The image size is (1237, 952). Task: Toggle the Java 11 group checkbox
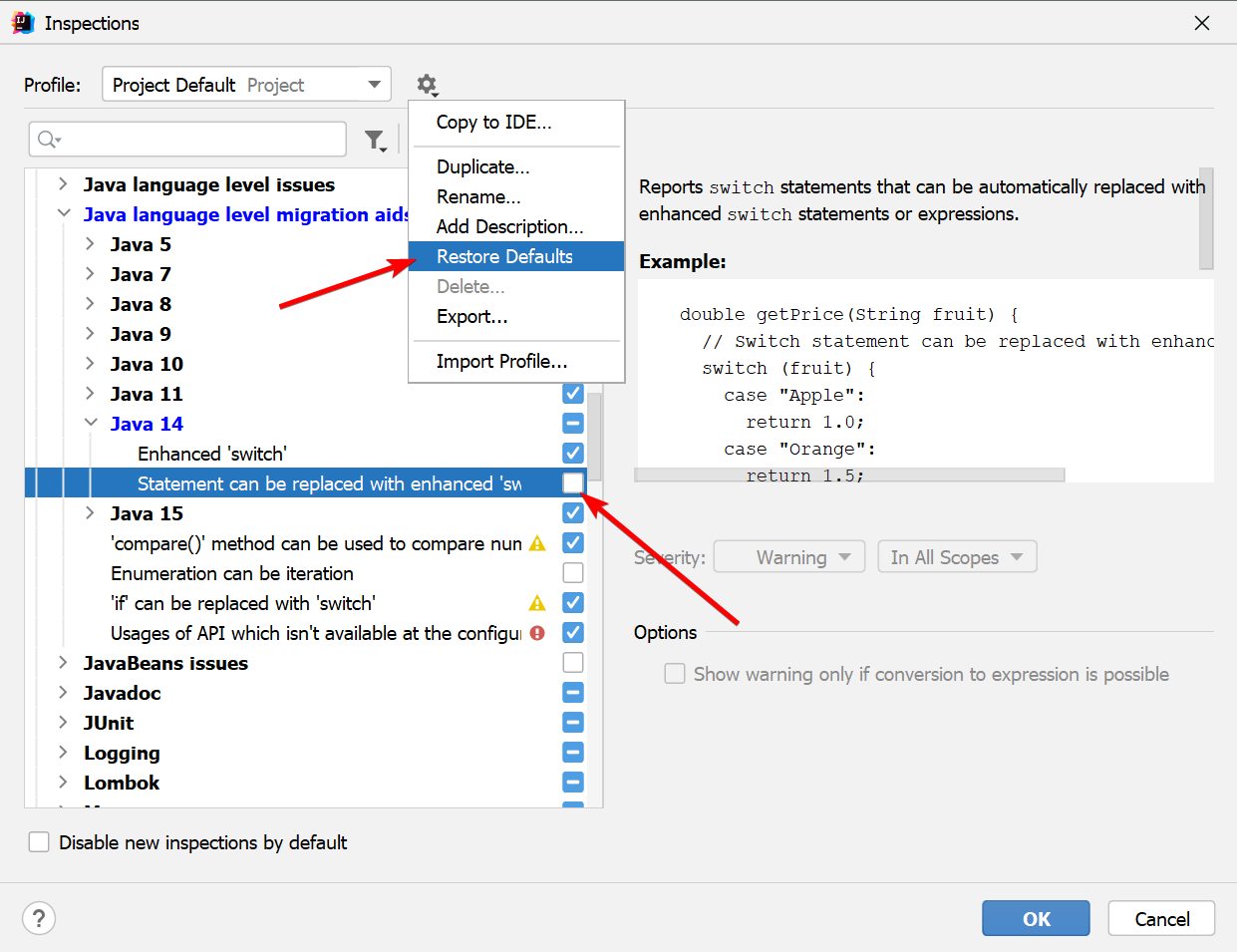coord(573,394)
